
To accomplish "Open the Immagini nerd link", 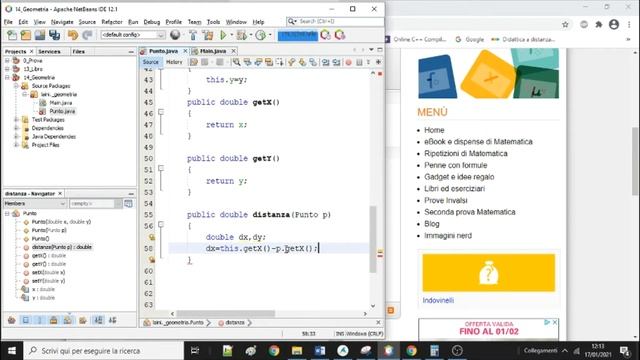I will pyautogui.click(x=448, y=236).
